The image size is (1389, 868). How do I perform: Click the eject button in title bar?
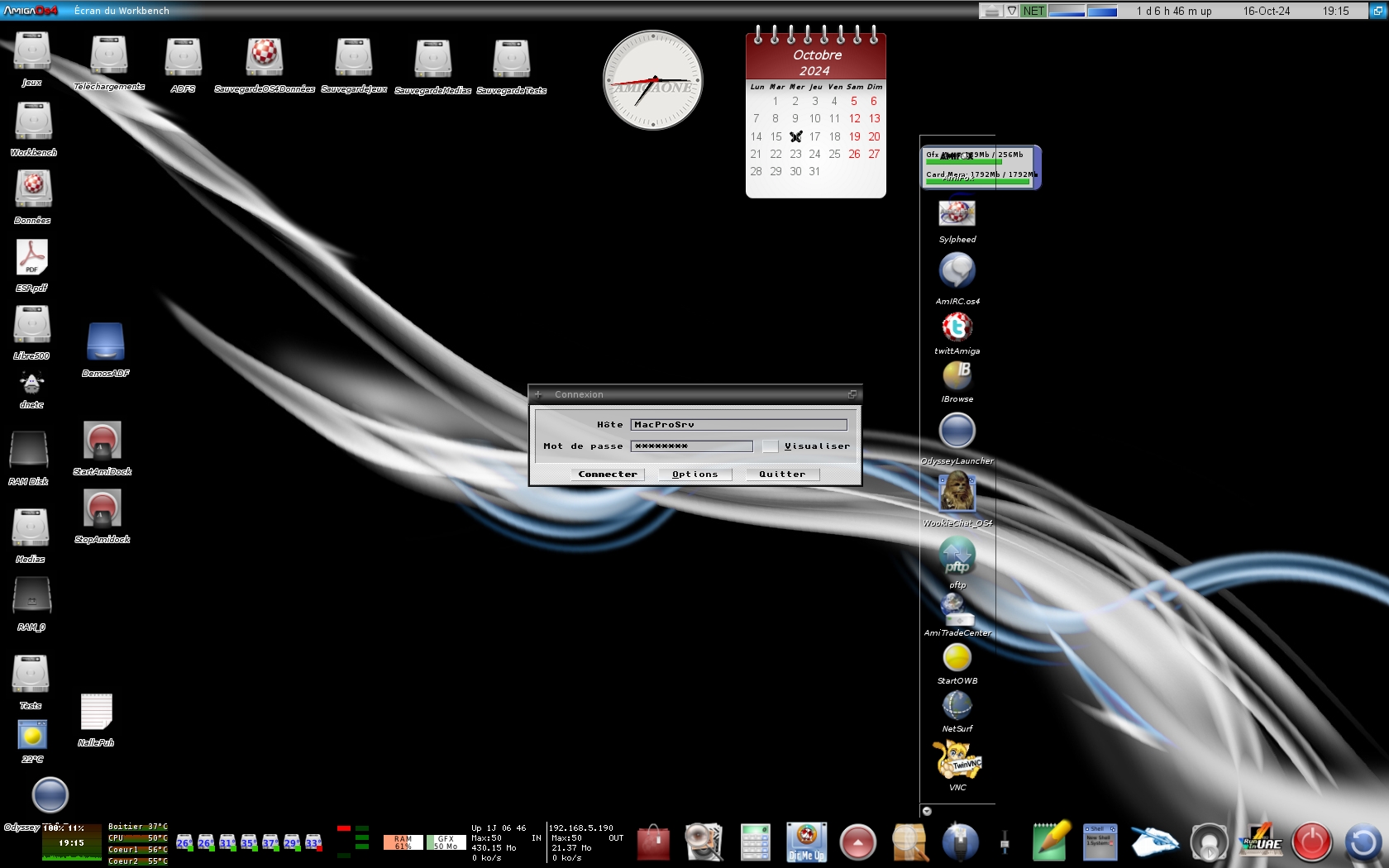click(991, 11)
